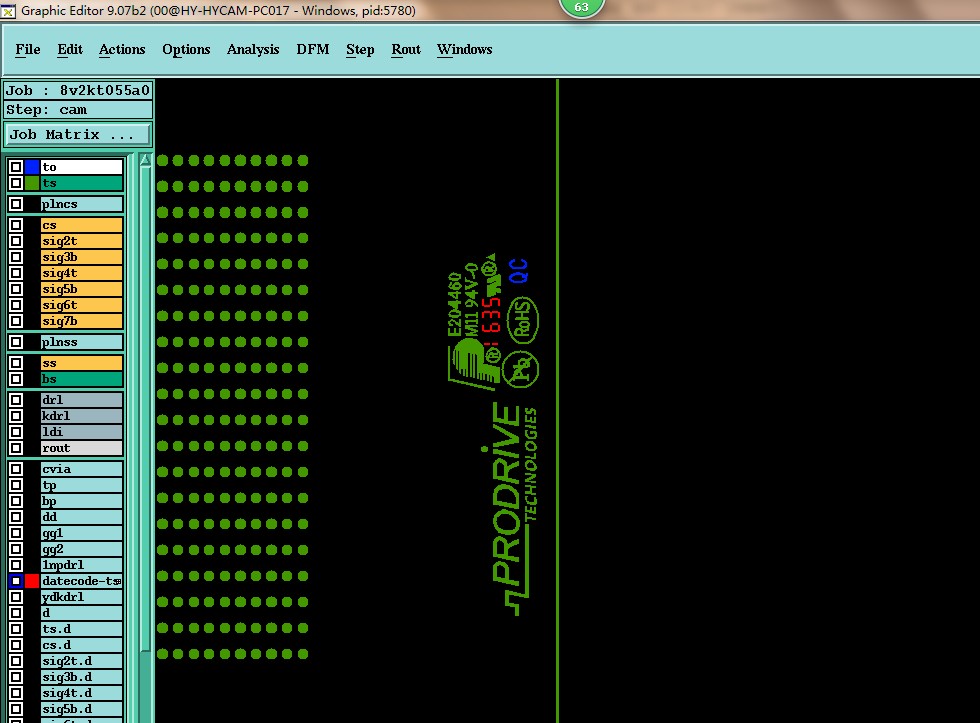
Task: Select the 'sig2t.d' layer row
Action: (x=81, y=661)
